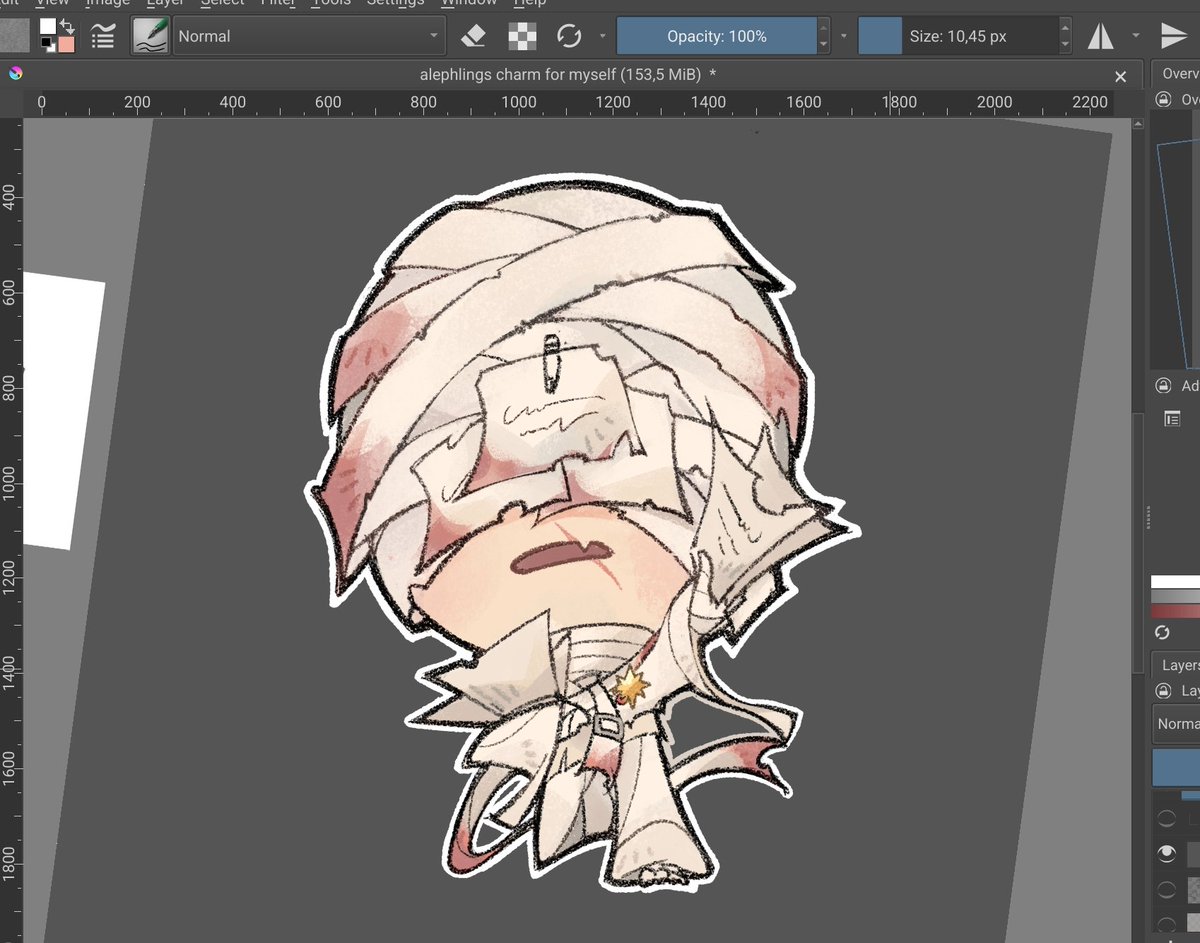Expand the arrow next to reload preset
The width and height of the screenshot is (1200, 943).
(x=602, y=36)
